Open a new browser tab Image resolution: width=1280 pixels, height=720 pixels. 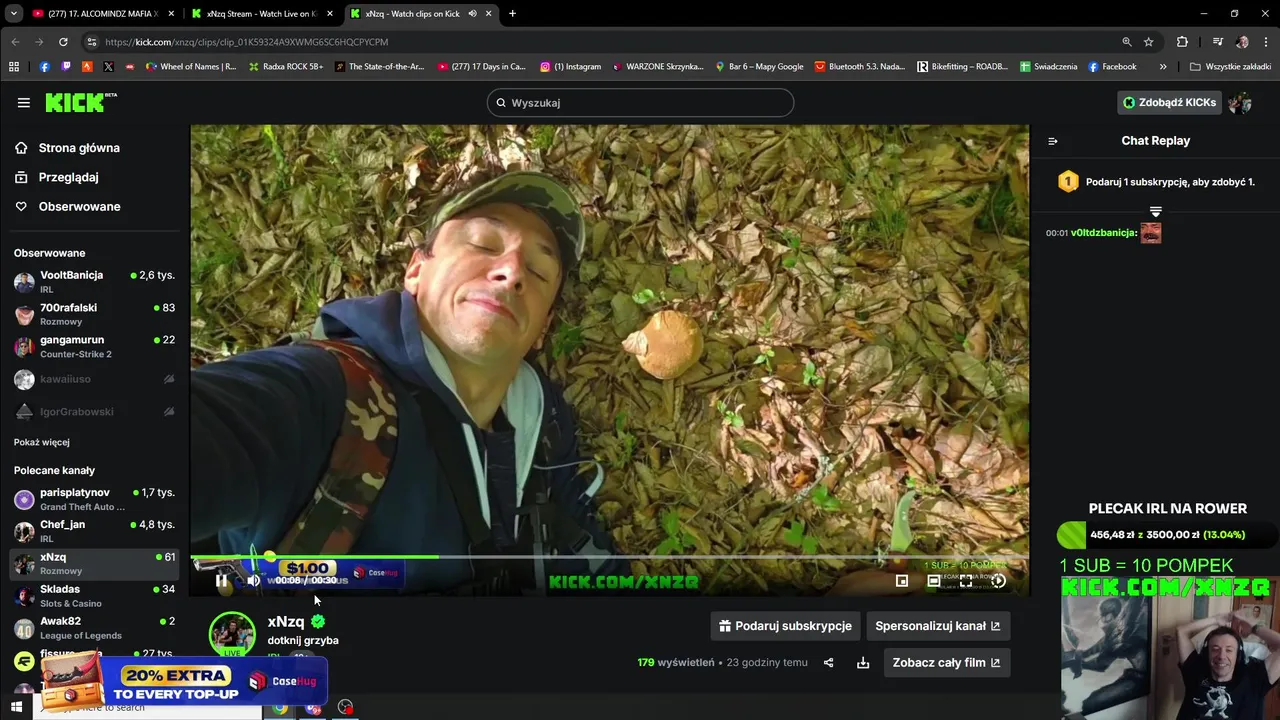point(512,14)
